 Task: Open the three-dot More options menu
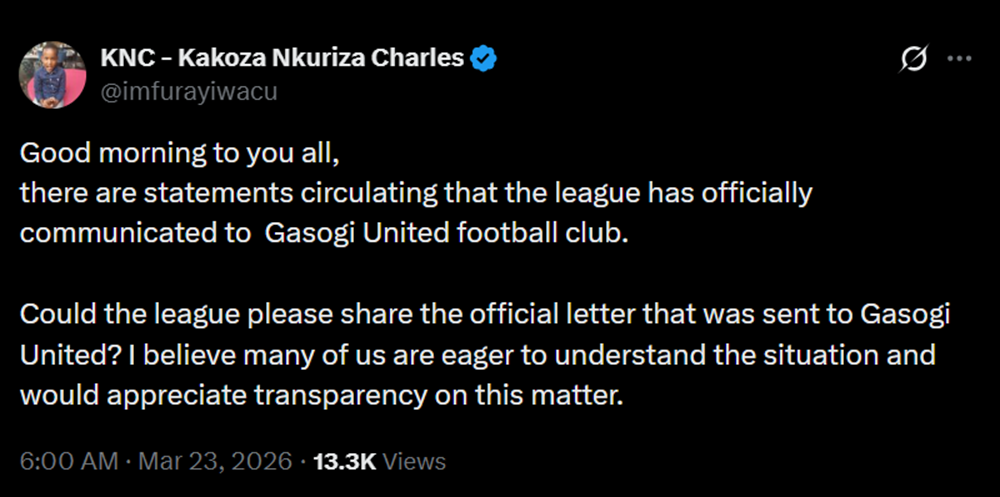pyautogui.click(x=958, y=60)
